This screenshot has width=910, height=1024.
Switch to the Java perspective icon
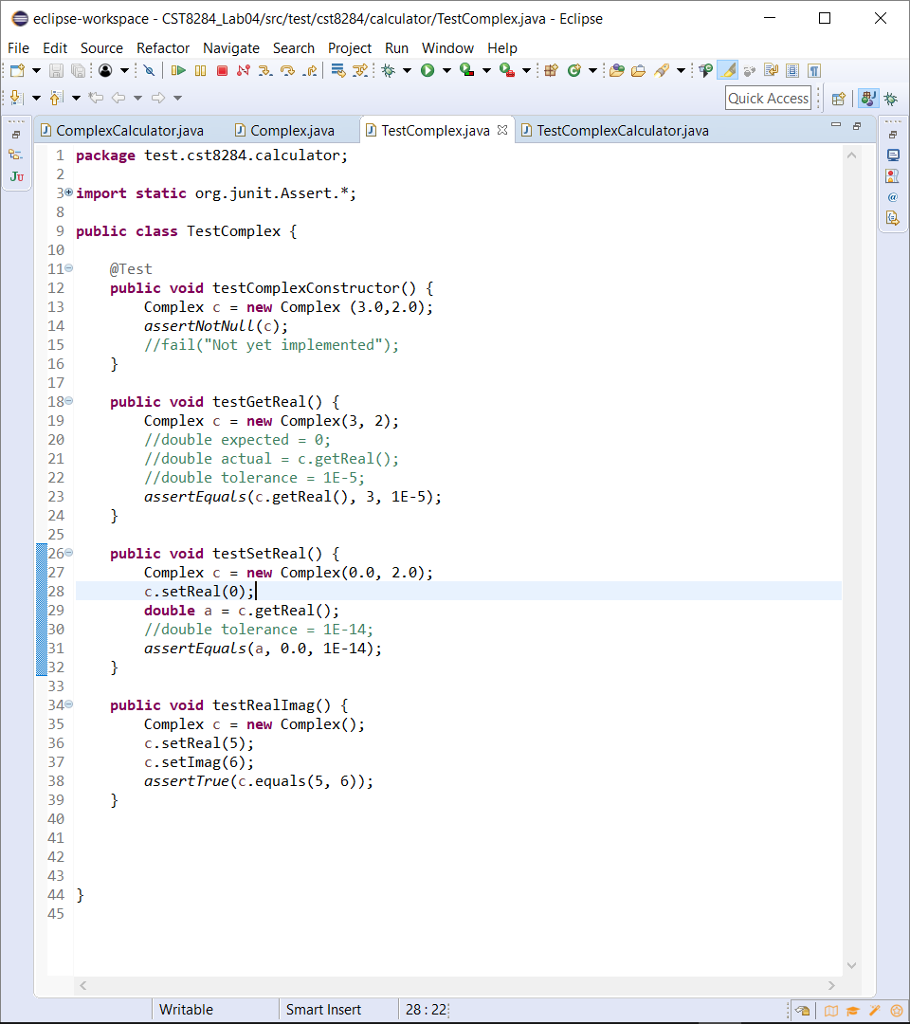868,98
